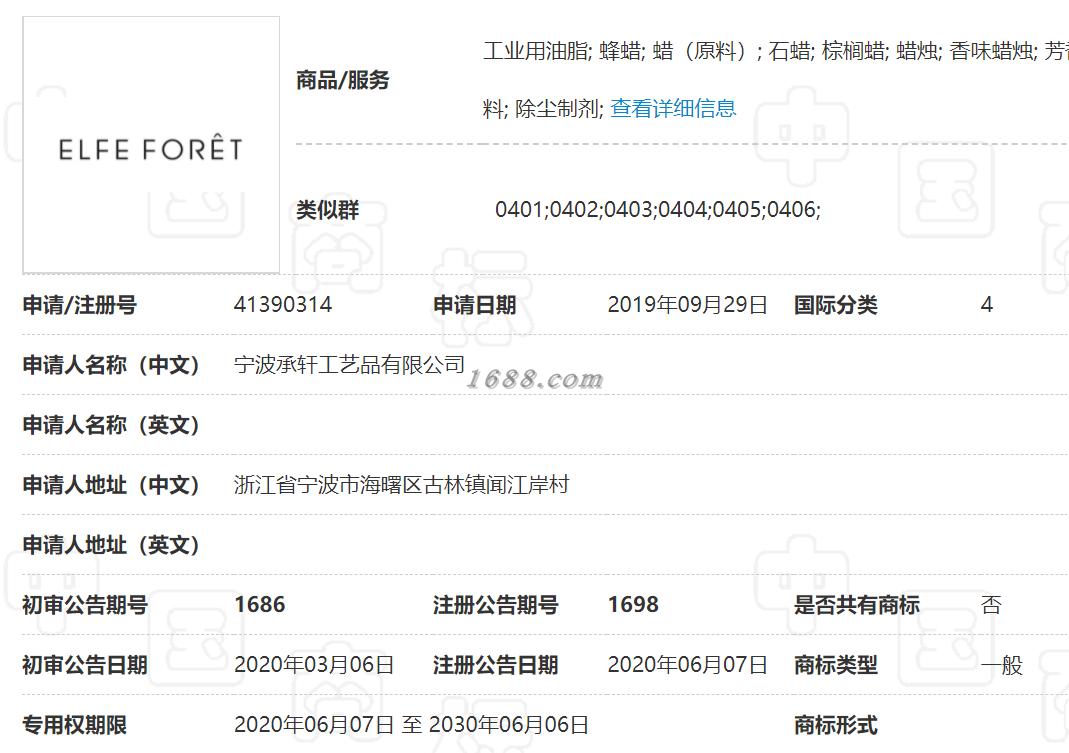This screenshot has height=753, width=1069.
Task: Click the 申请人地址（中文）label
Action: click(x=111, y=485)
